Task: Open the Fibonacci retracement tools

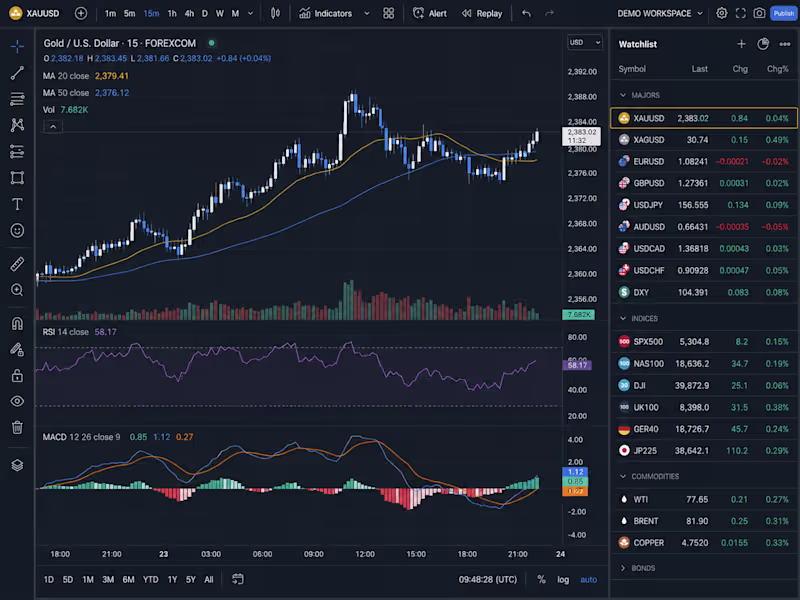Action: (x=17, y=99)
